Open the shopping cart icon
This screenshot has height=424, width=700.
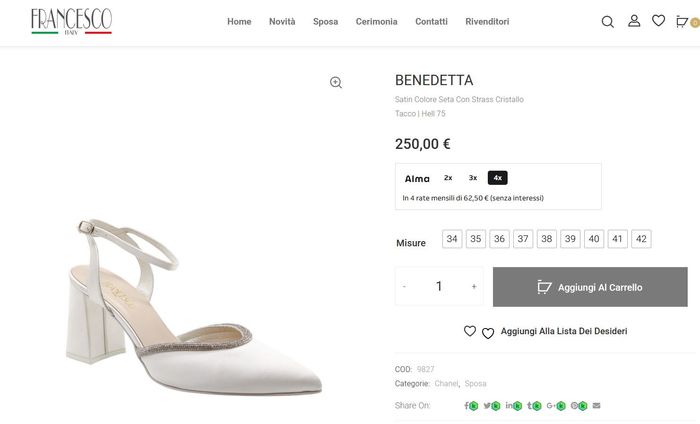pos(683,21)
